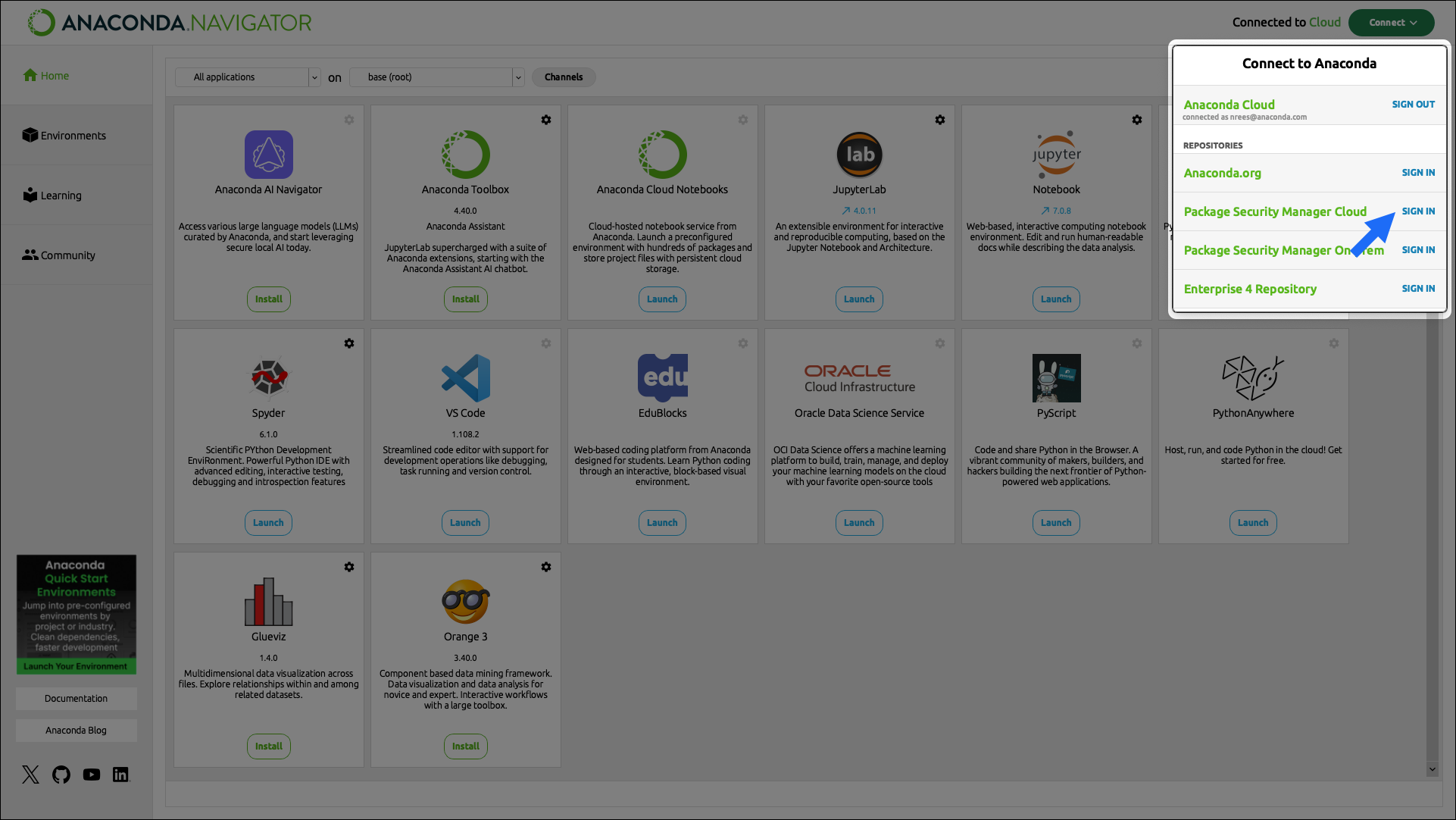1456x820 pixels.
Task: Click the JupyterLab application icon
Action: pos(859,155)
